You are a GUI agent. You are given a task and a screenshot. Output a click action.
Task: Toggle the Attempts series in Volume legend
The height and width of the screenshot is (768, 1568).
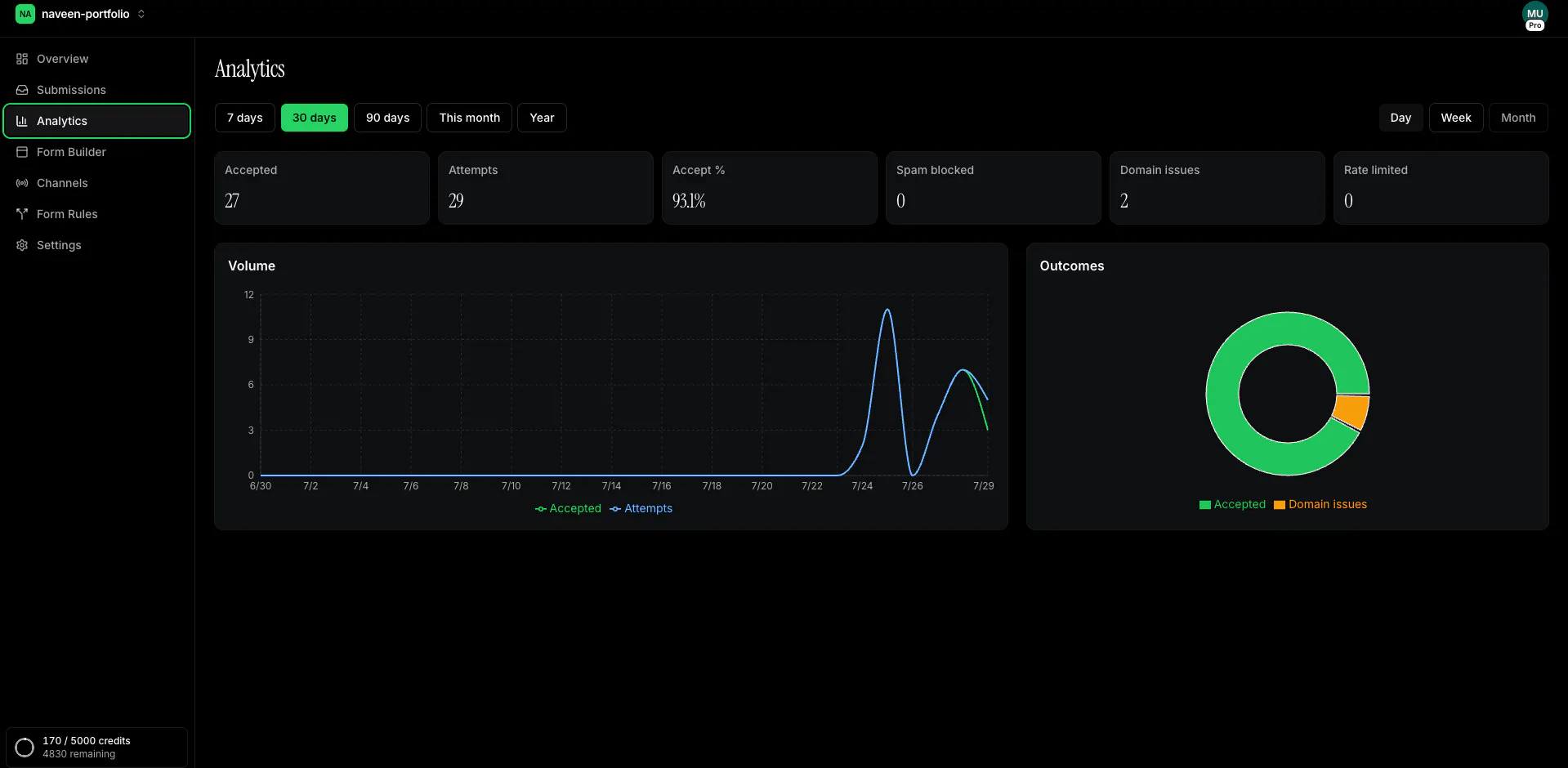(x=641, y=508)
